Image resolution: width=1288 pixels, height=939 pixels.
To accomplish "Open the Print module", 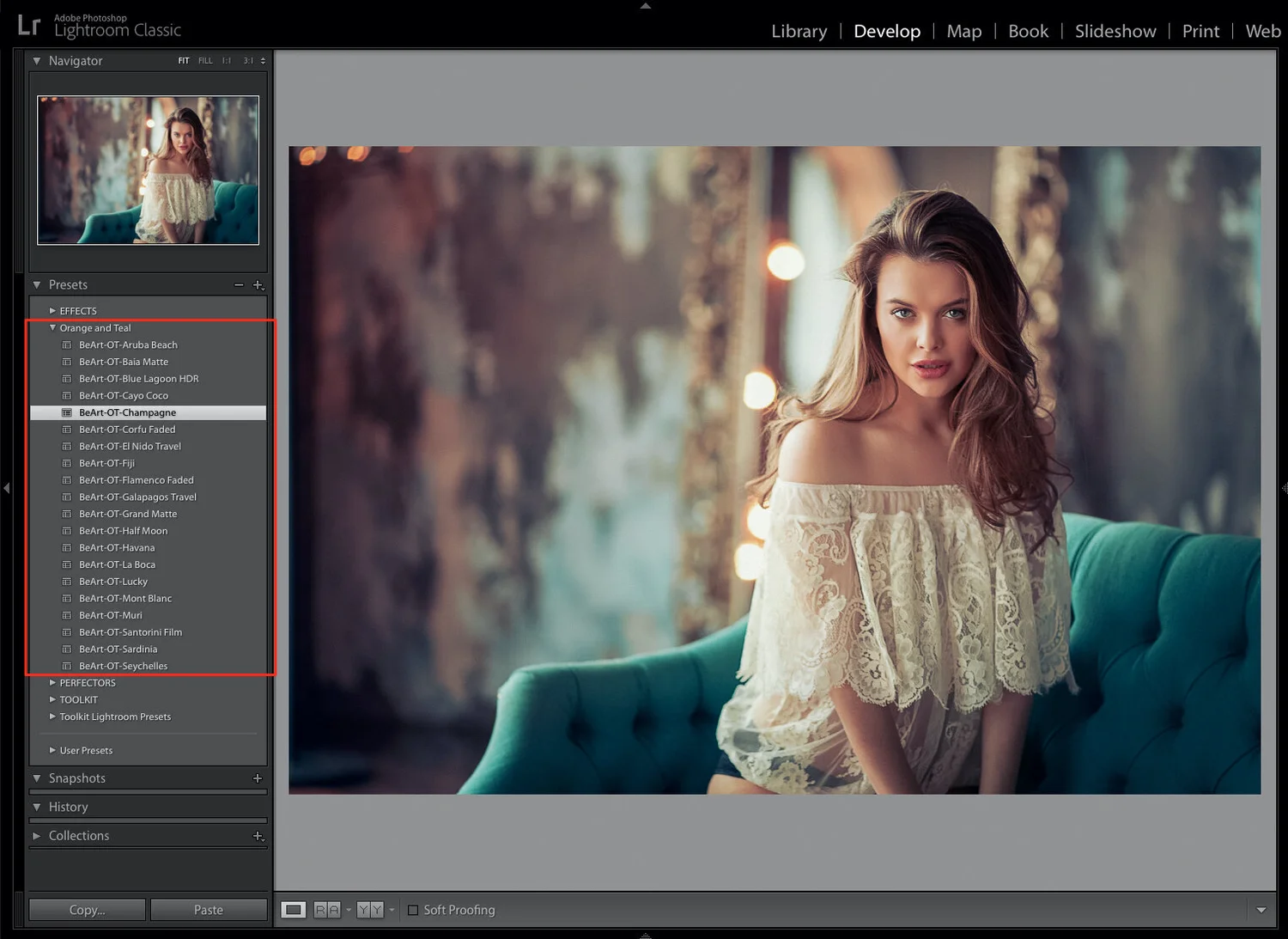I will point(1200,31).
